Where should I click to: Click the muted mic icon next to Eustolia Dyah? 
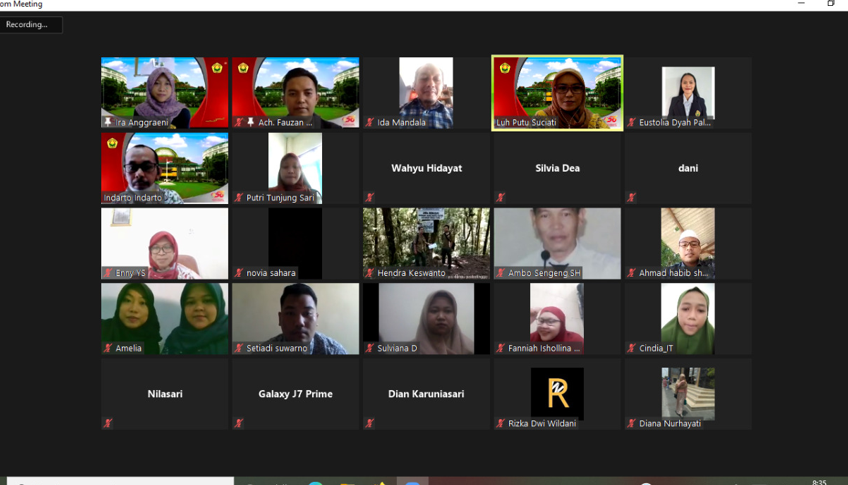632,123
